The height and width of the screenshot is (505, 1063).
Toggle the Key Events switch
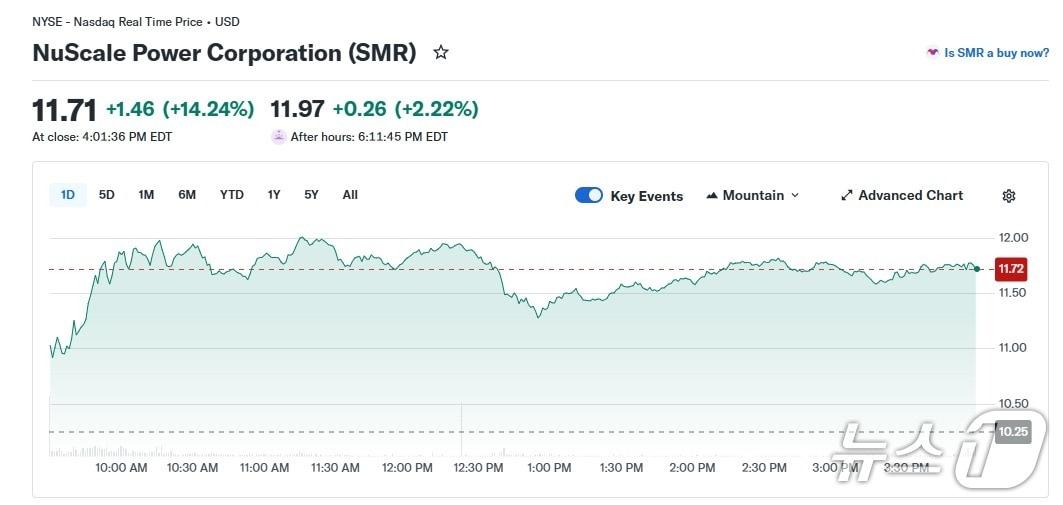(x=589, y=196)
